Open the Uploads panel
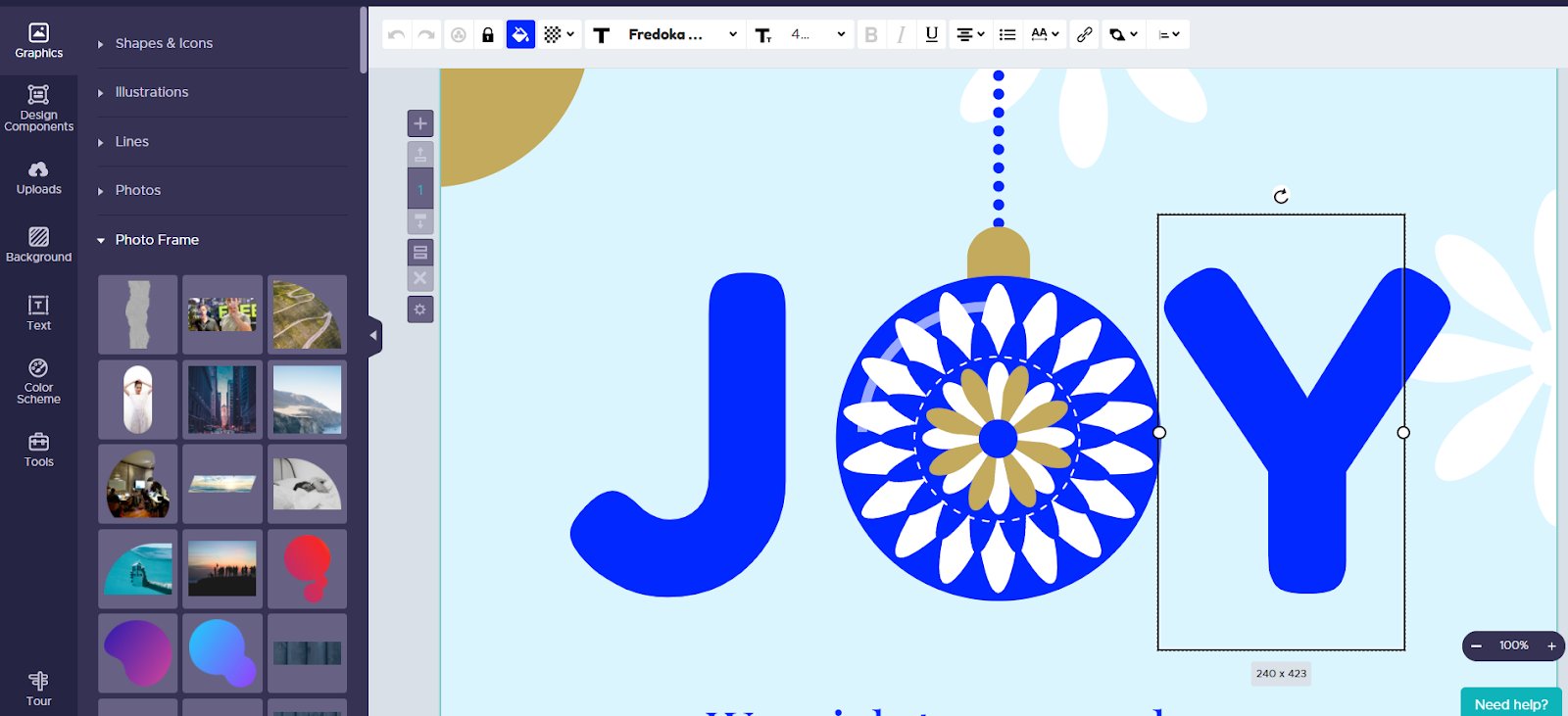 (x=38, y=178)
